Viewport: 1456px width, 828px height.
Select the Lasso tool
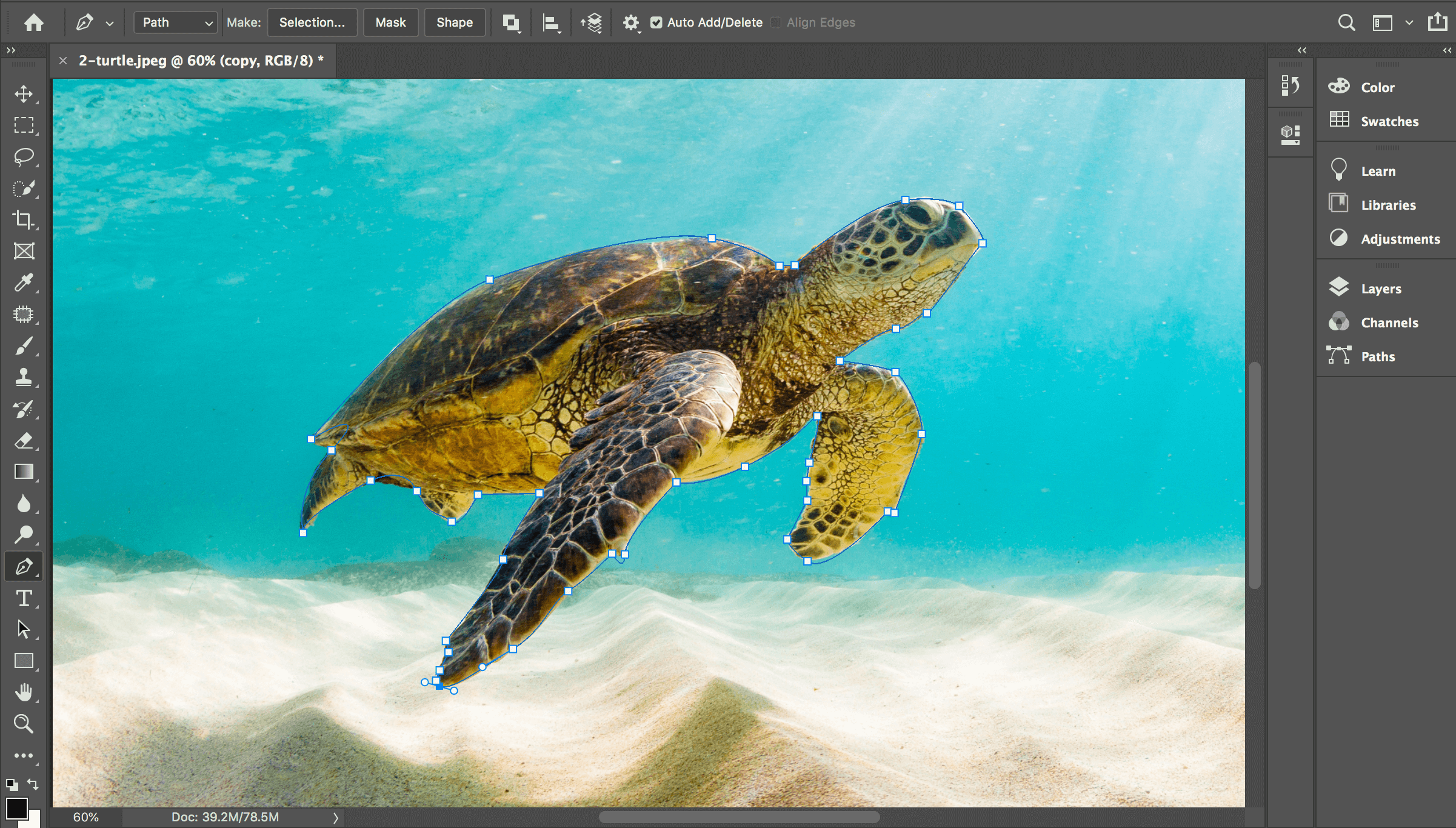tap(24, 156)
